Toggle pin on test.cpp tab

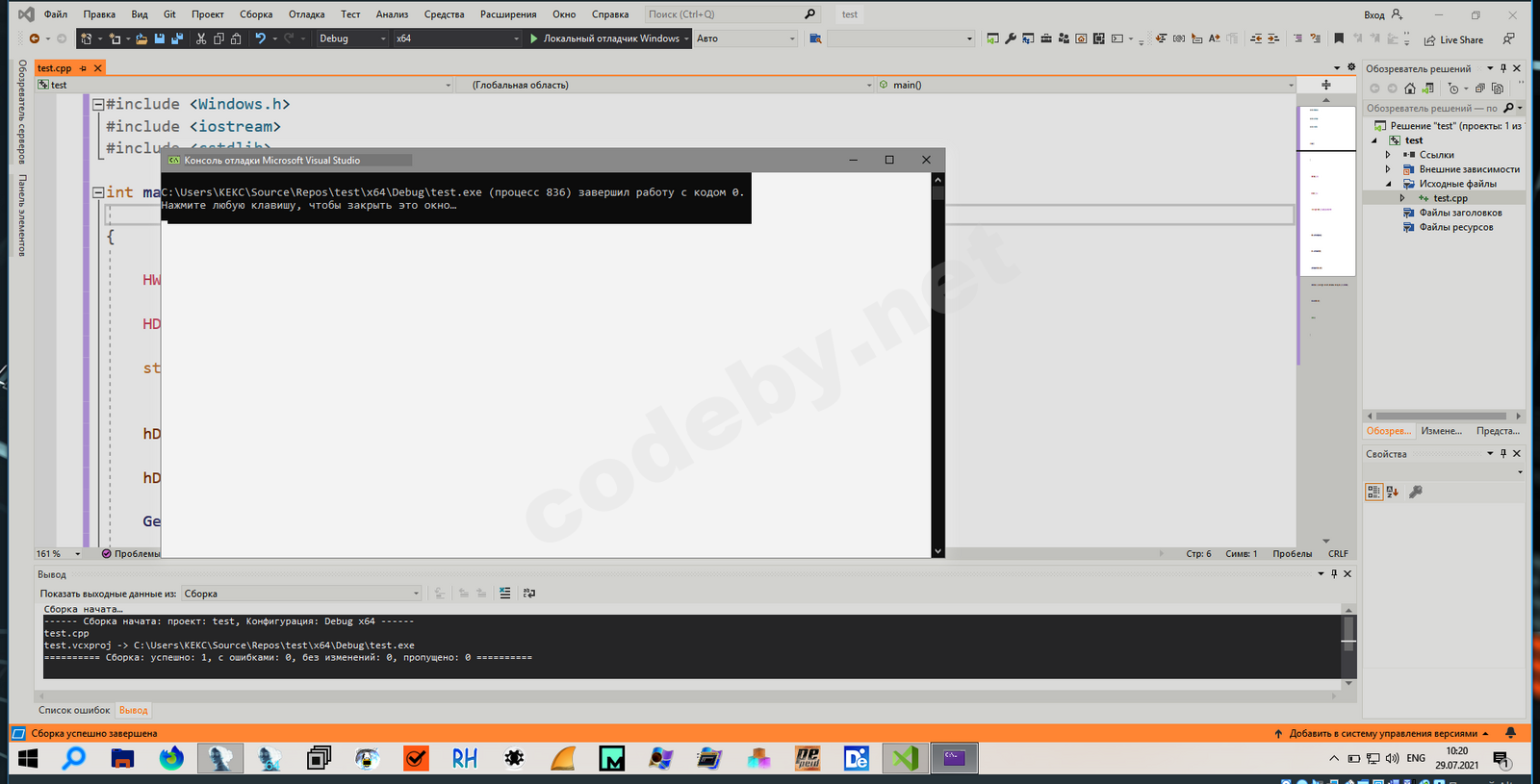(83, 68)
